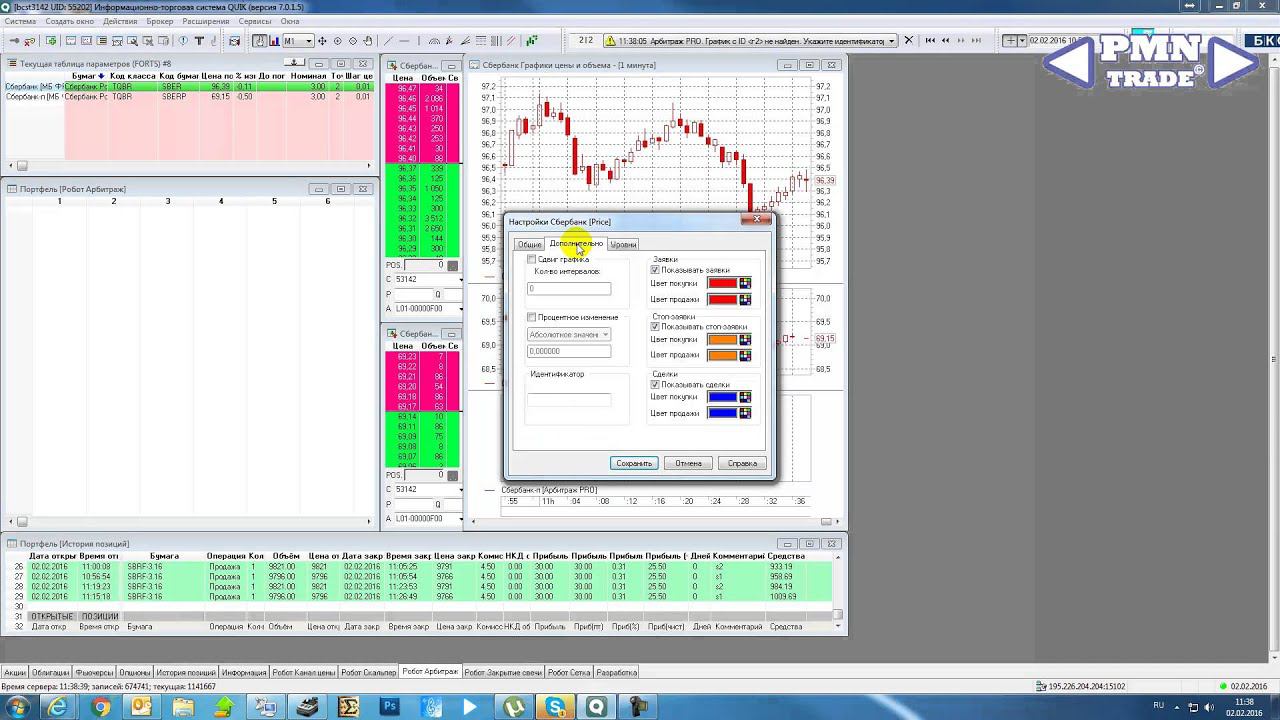The width and height of the screenshot is (1280, 720).
Task: Open the M1 timeframe dropdown in toolbar
Action: 298,41
